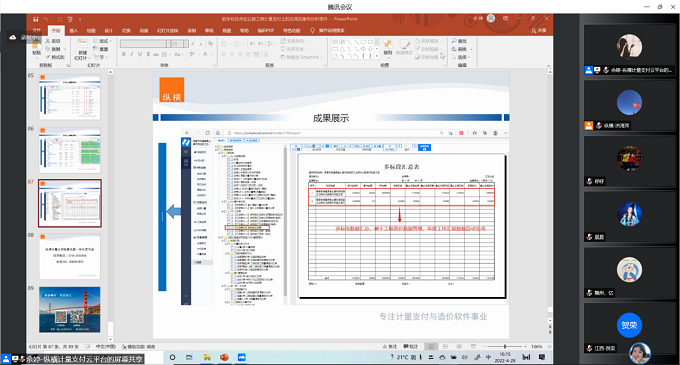This screenshot has width=680, height=365.
Task: Open the File menu tab
Action: coord(36,31)
